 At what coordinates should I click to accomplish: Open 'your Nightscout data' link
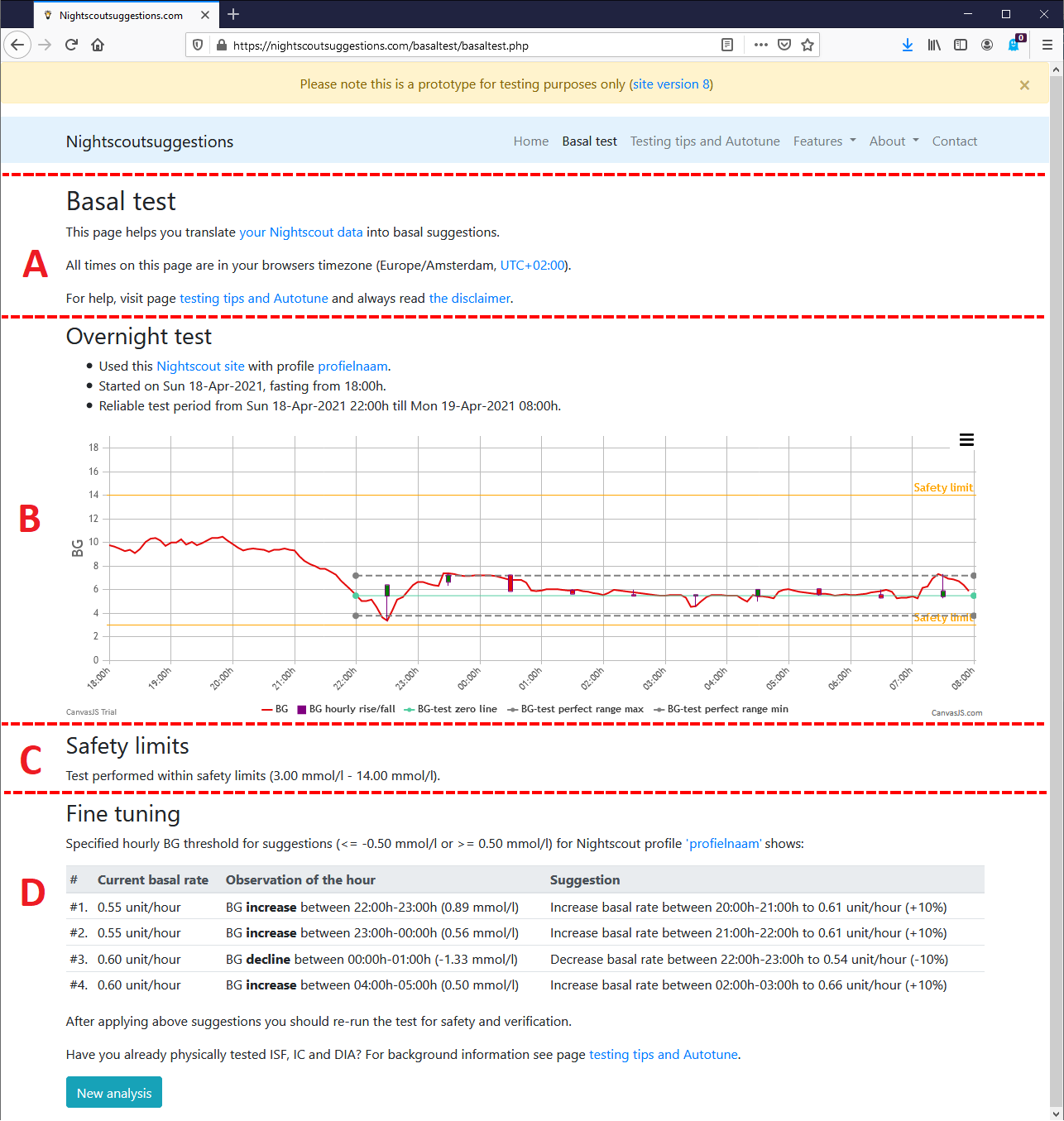click(301, 232)
